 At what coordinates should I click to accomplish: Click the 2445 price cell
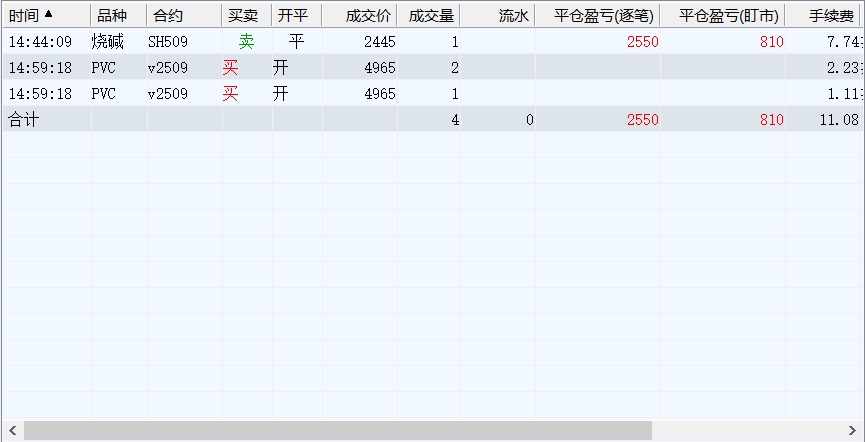(x=380, y=42)
